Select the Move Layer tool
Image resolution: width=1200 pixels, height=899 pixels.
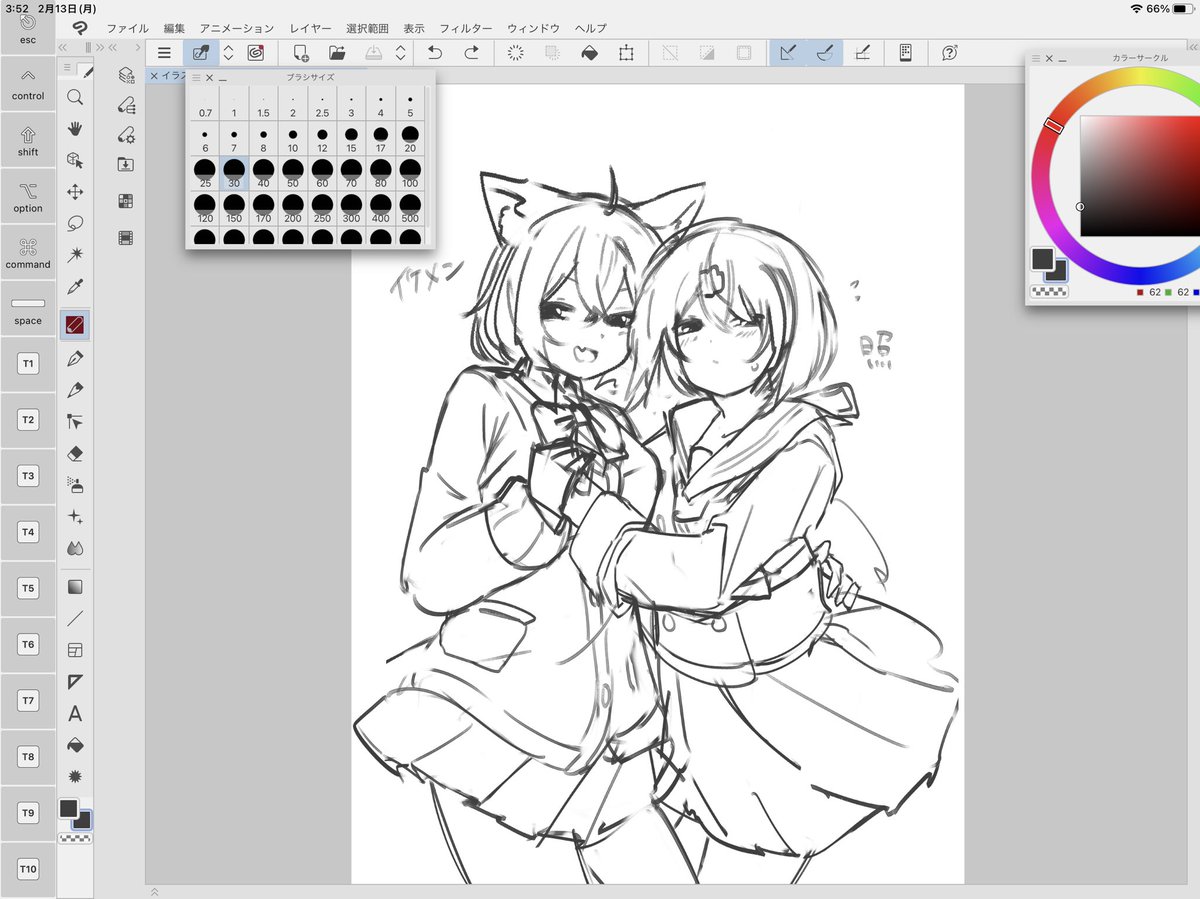tap(75, 192)
